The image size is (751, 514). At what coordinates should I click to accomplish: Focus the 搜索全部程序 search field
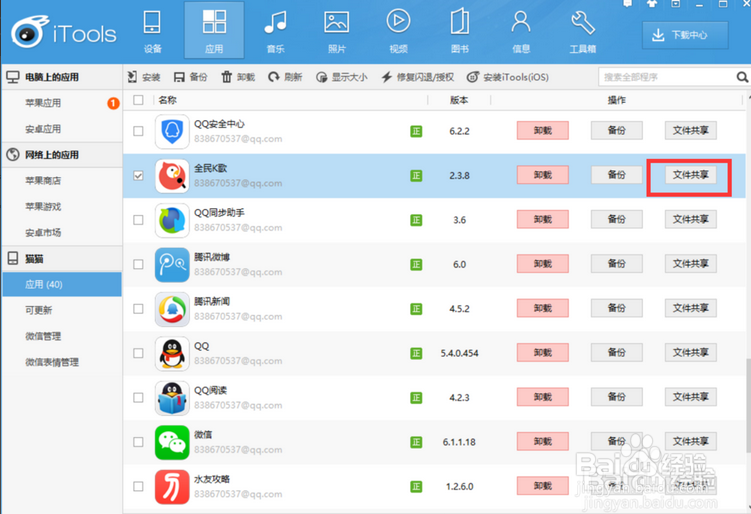(666, 77)
